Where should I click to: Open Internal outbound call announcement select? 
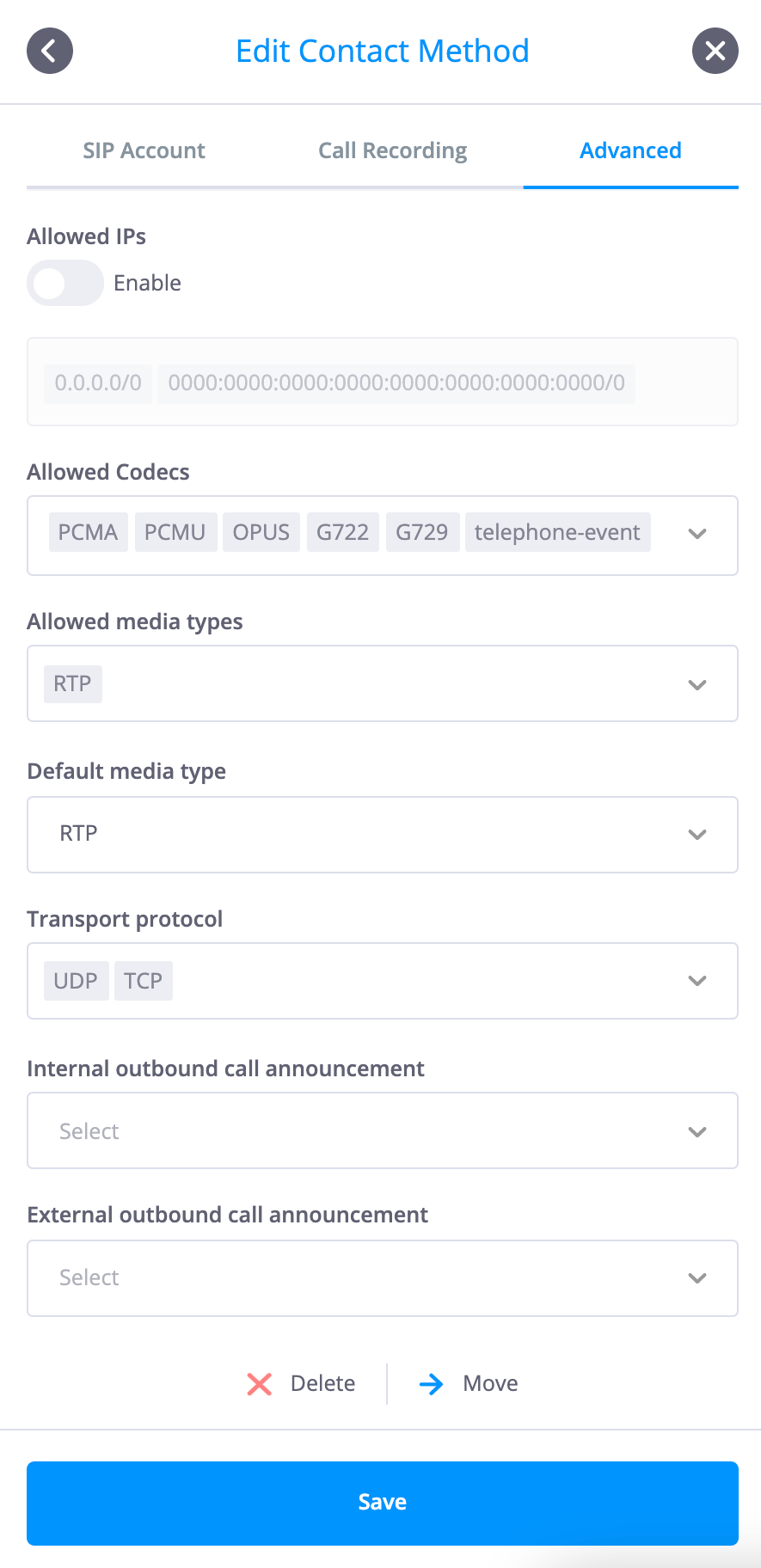tap(383, 1130)
